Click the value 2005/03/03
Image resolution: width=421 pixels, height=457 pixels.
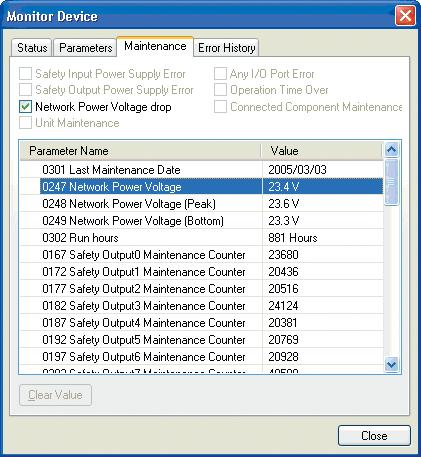297,170
